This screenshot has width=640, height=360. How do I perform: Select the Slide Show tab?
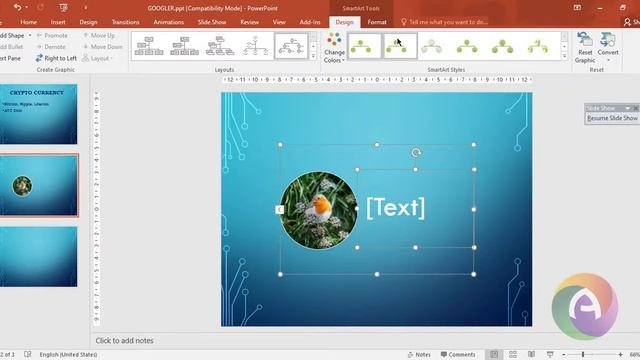(212, 22)
